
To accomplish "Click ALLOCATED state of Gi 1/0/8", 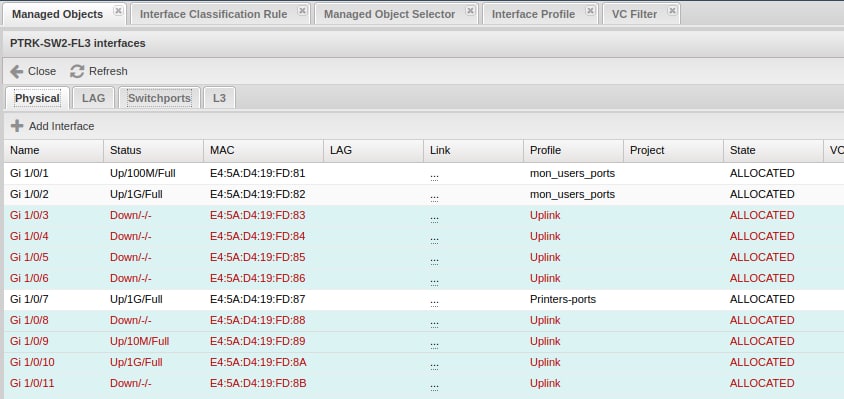I will point(762,320).
